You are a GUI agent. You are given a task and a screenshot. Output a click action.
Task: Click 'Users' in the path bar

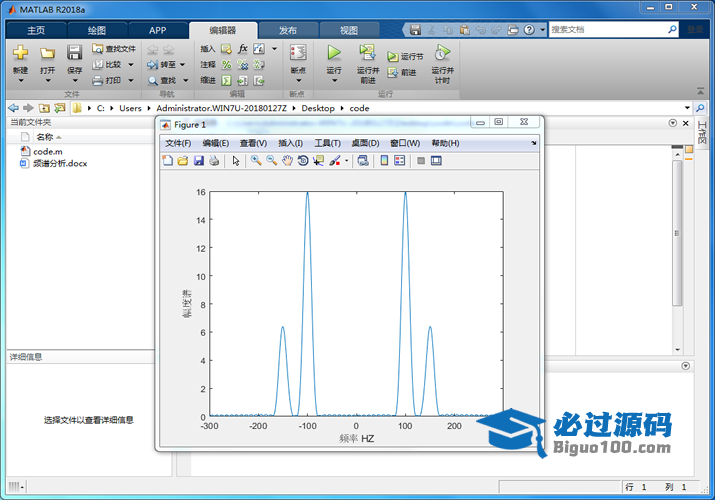tap(130, 108)
